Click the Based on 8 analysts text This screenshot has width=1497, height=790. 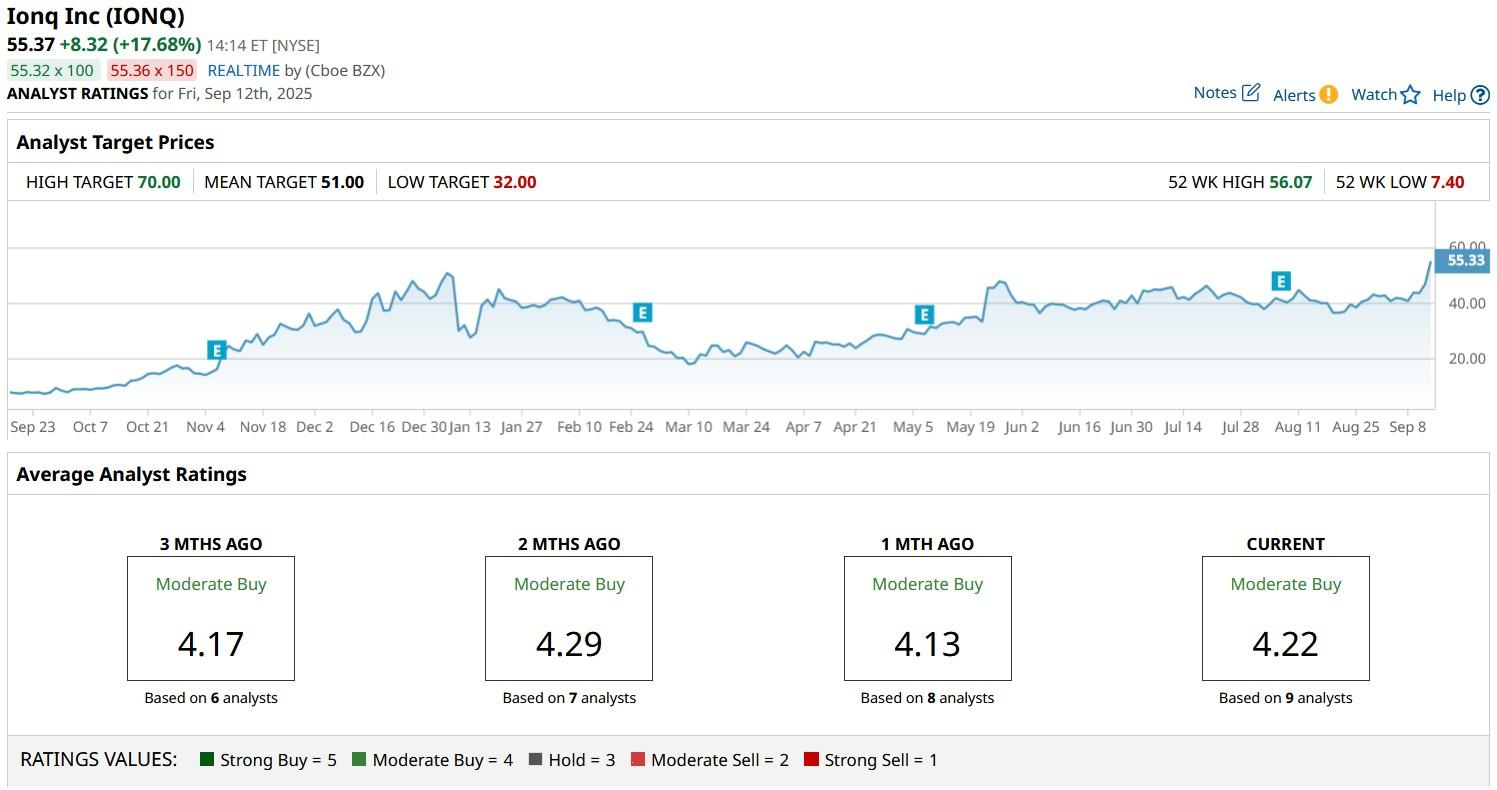pos(927,698)
